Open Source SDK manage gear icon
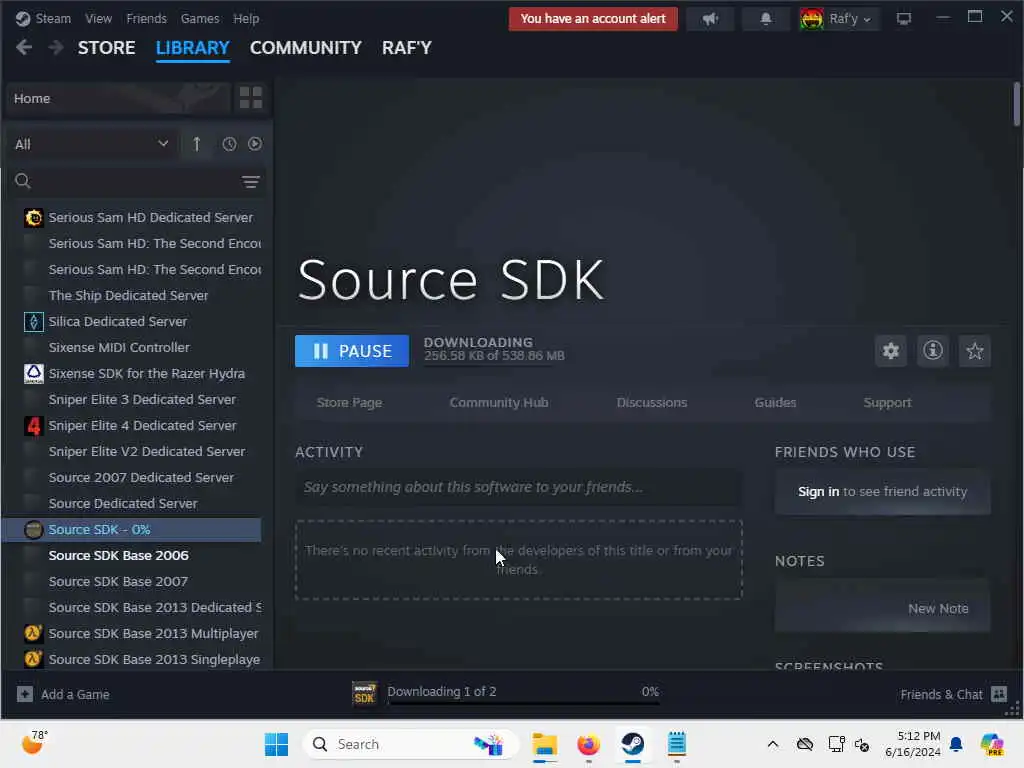Viewport: 1024px width, 768px height. pyautogui.click(x=891, y=351)
